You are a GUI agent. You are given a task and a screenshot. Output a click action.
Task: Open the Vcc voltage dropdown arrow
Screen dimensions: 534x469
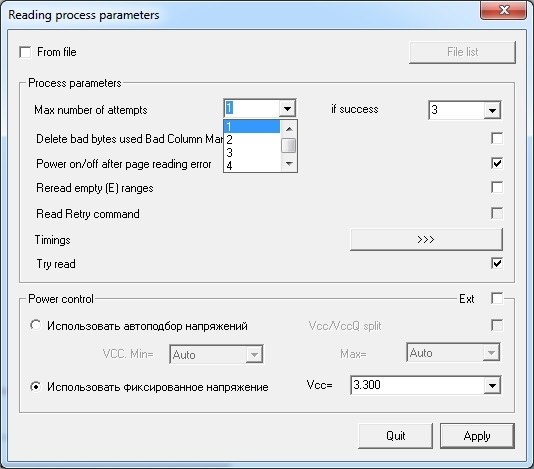(492, 386)
